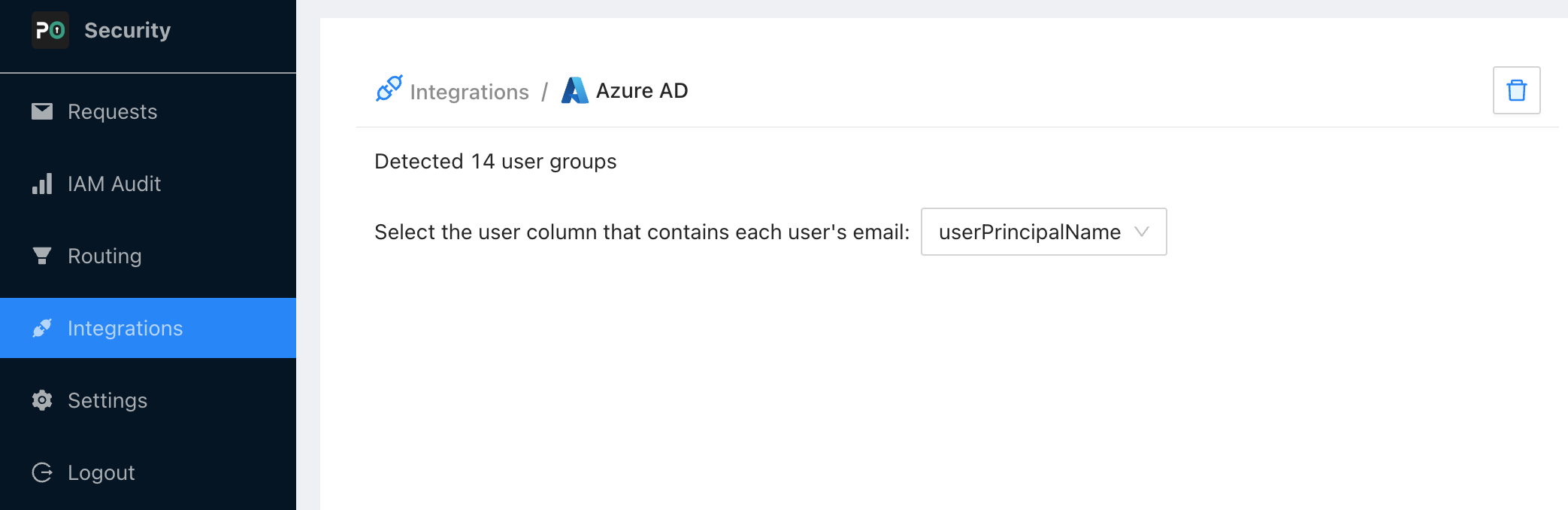Click the P0 logo icon

click(x=50, y=30)
